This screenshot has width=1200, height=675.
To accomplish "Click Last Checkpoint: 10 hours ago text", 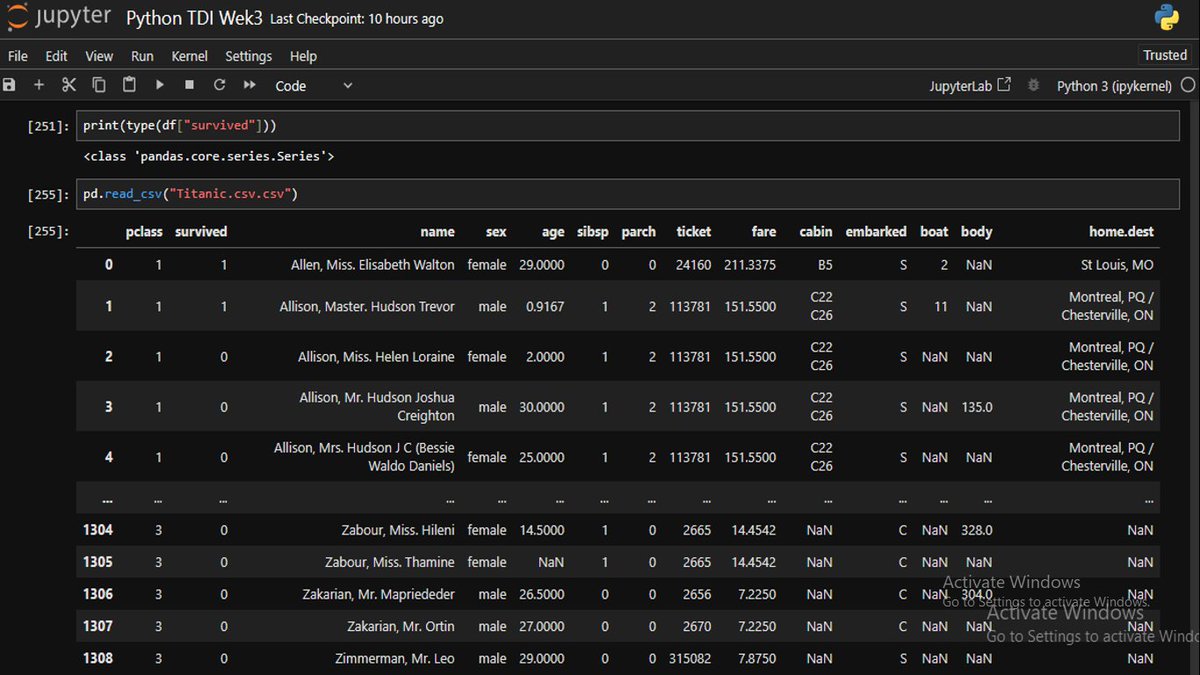I will (357, 19).
